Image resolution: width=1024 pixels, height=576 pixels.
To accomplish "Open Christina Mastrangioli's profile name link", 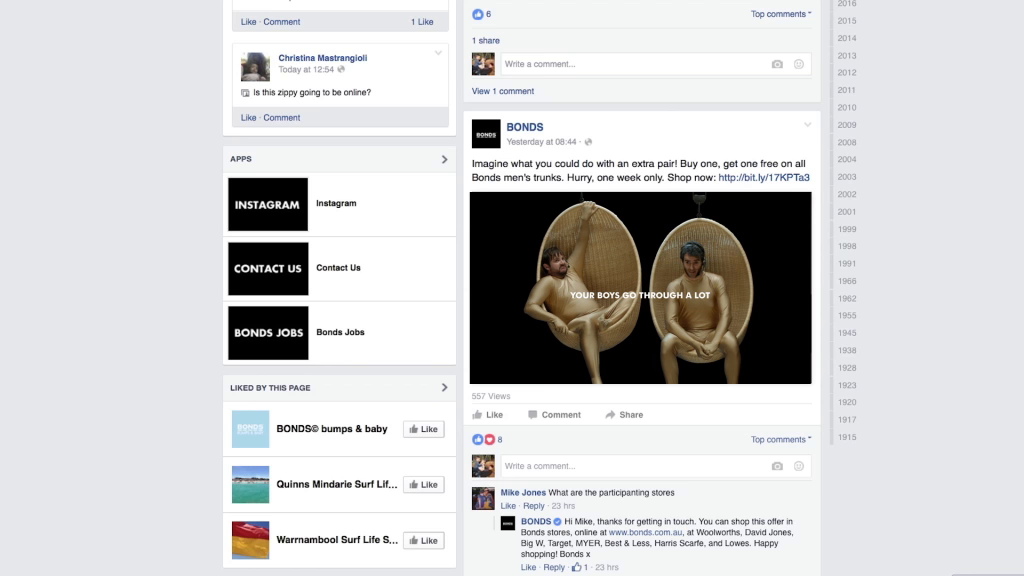I will pos(323,58).
